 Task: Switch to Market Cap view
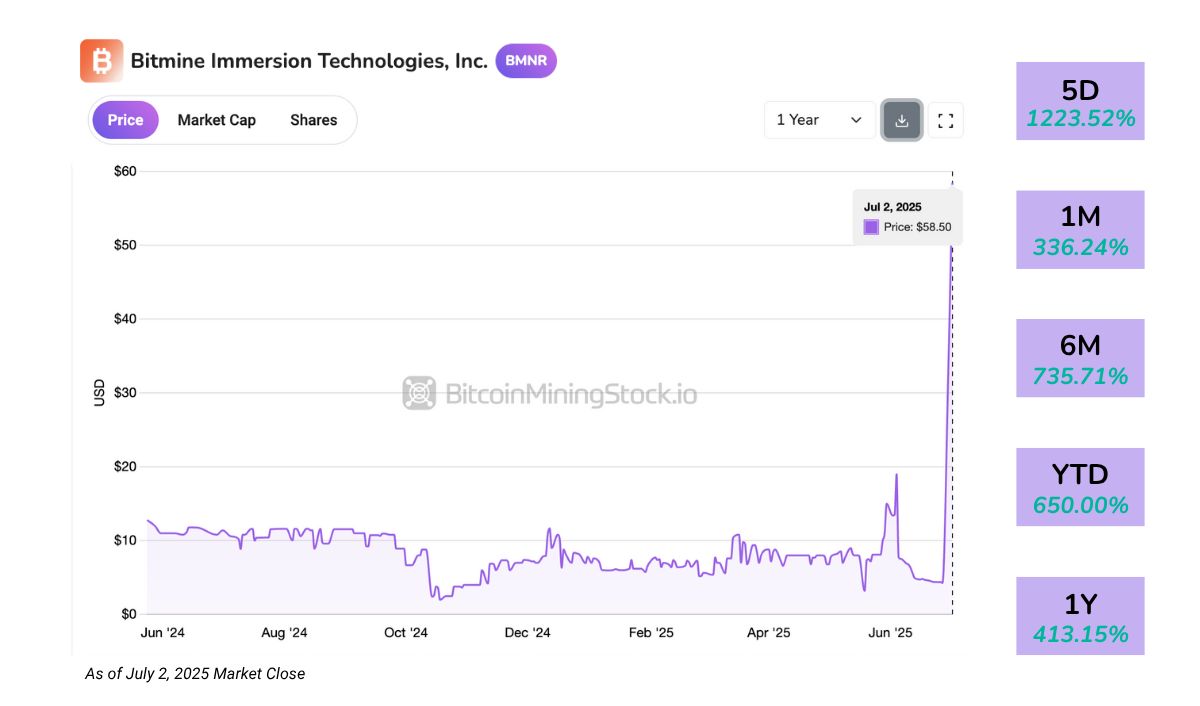[216, 120]
